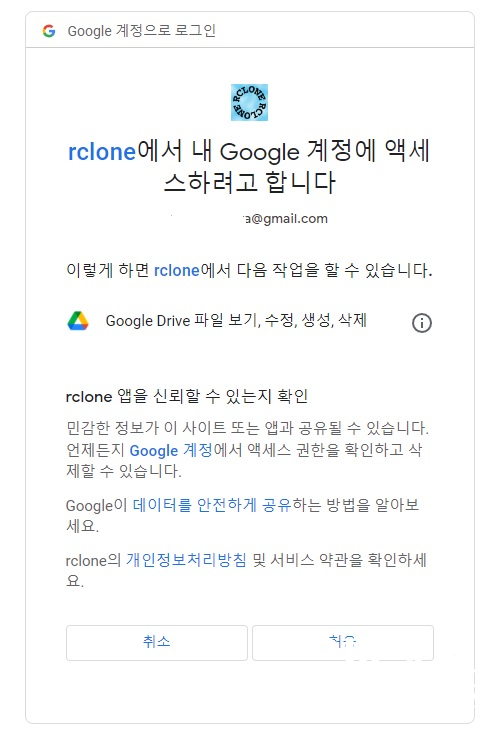This screenshot has width=499, height=730.
Task: Click the rclone app logo image
Action: [250, 102]
